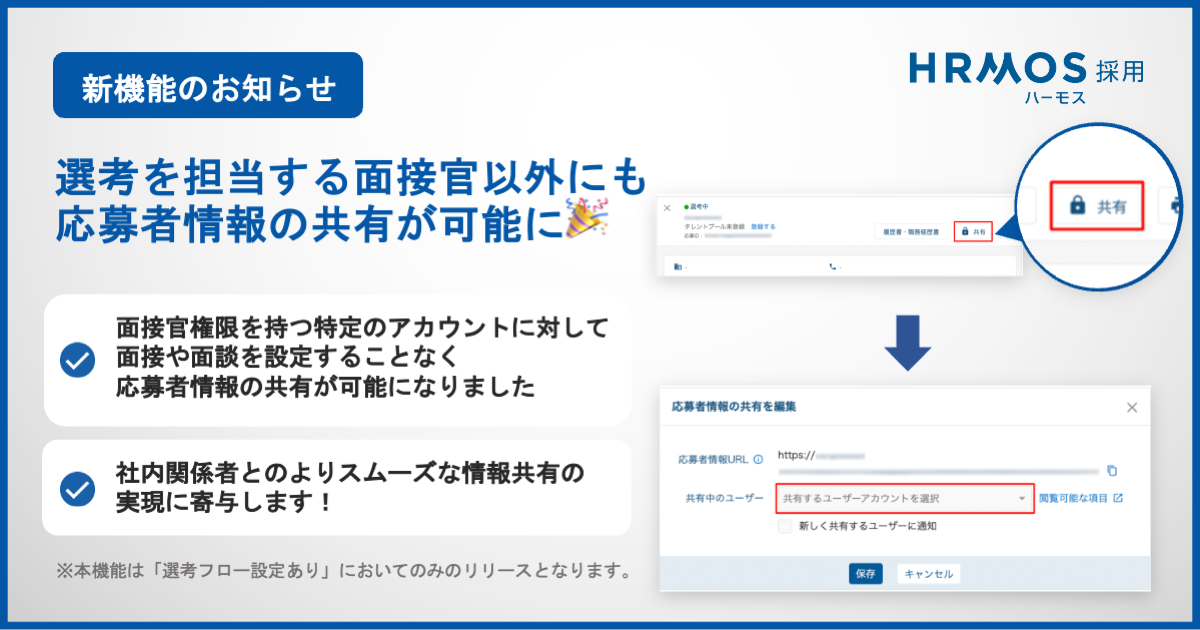Open the 履歴書・職務経歴書 button
The height and width of the screenshot is (630, 1200).
click(x=910, y=231)
